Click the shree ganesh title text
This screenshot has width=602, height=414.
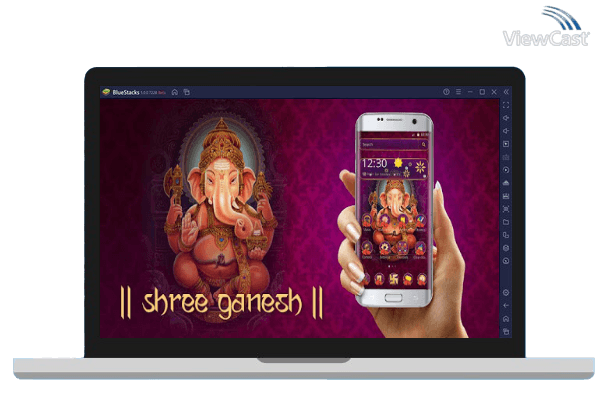[x=222, y=303]
